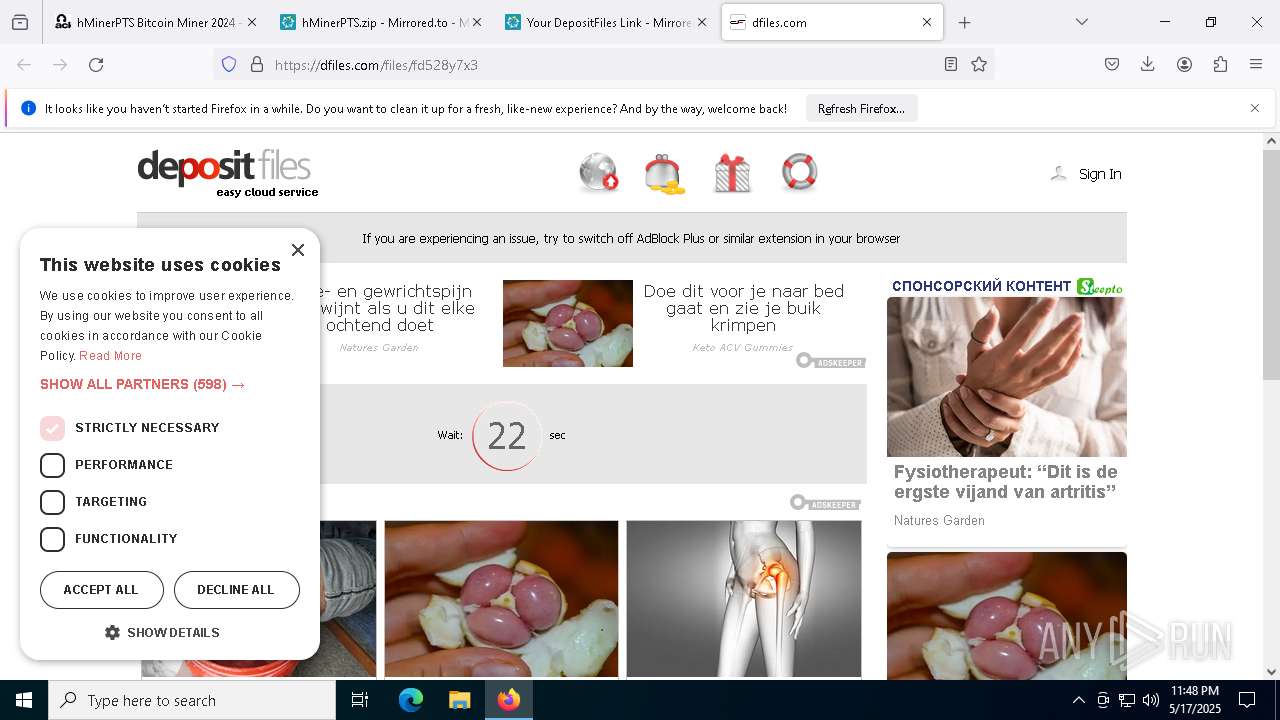Go back to previous page
The height and width of the screenshot is (720, 1280).
(x=24, y=65)
